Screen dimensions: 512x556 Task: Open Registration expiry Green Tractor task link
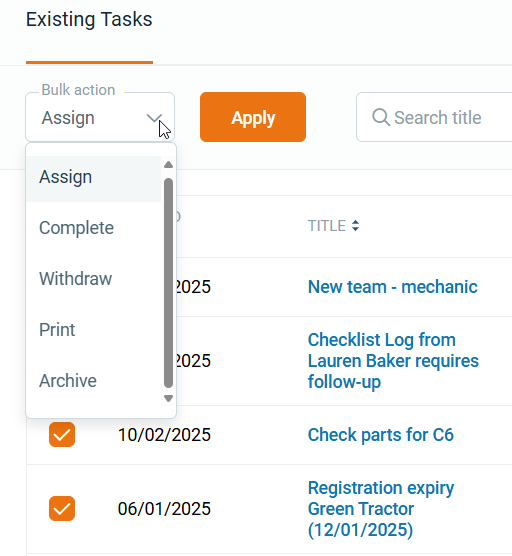381,509
